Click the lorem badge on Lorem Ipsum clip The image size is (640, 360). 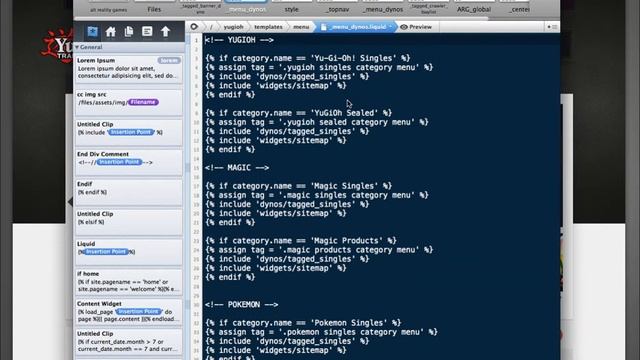coord(169,60)
